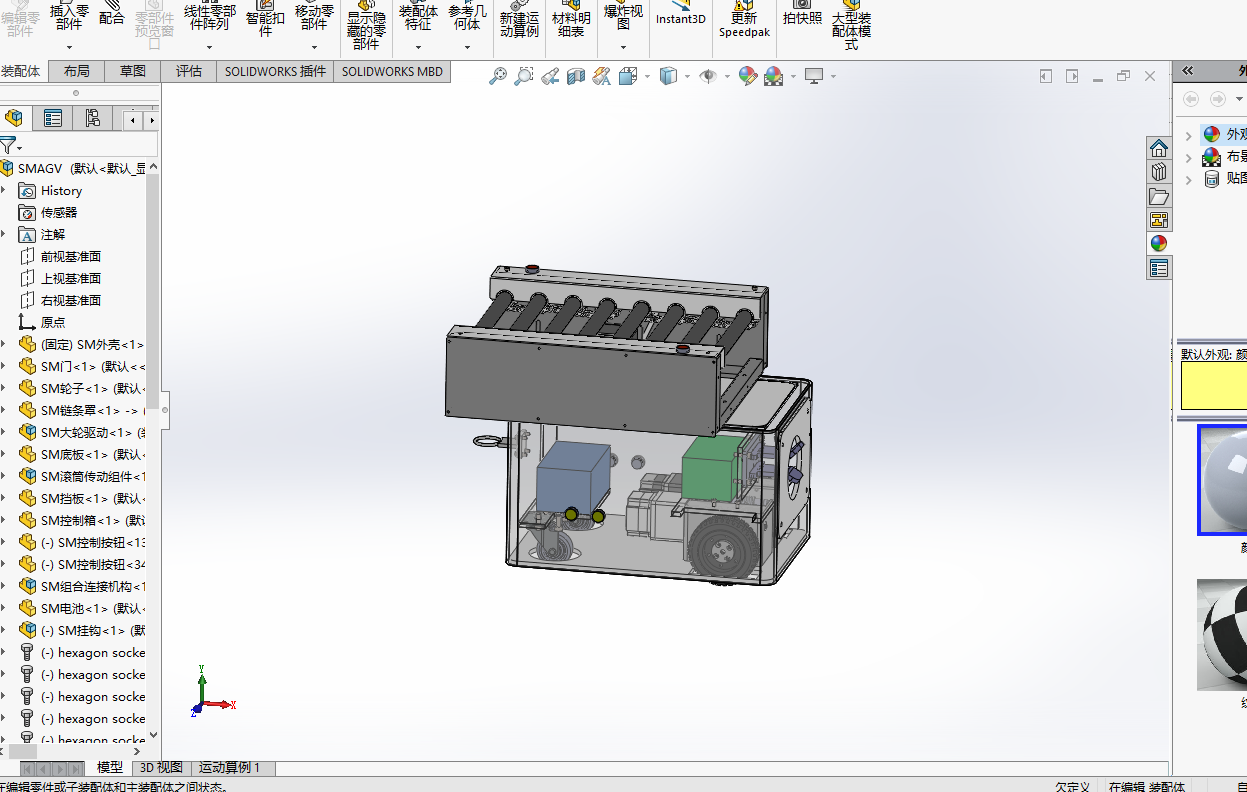Expand 注解 annotations node in tree
This screenshot has height=792, width=1247.
(x=4, y=234)
